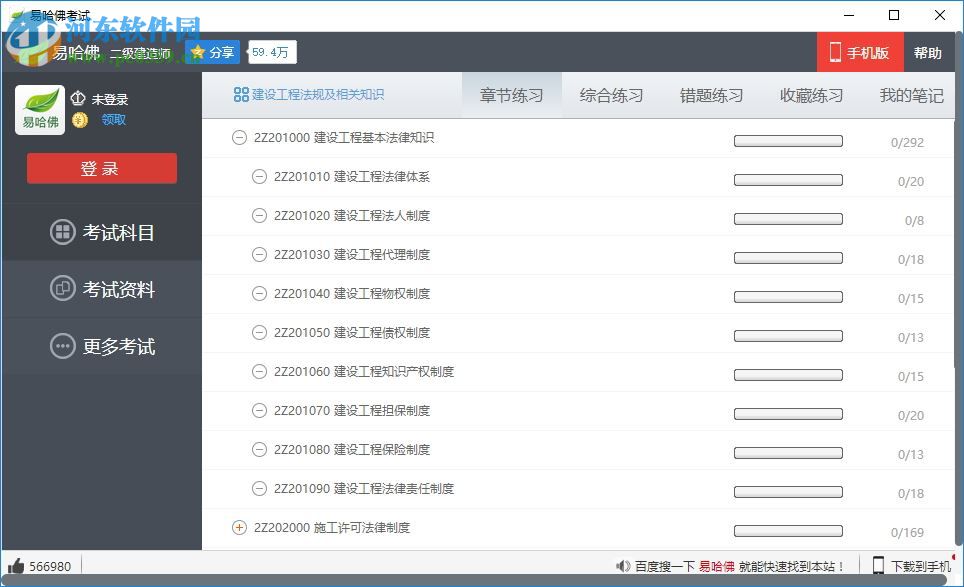The height and width of the screenshot is (587, 964).
Task: Open the 错题练习 tab
Action: pyautogui.click(x=711, y=93)
